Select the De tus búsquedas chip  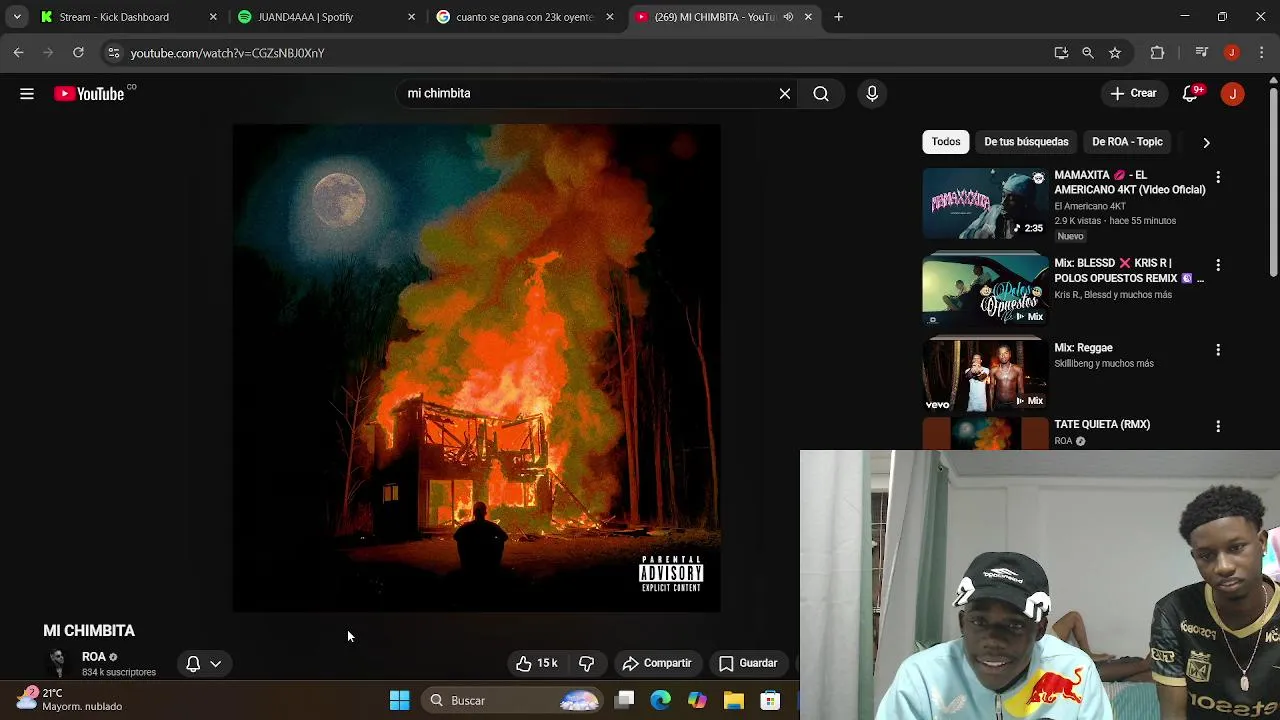pos(1026,142)
